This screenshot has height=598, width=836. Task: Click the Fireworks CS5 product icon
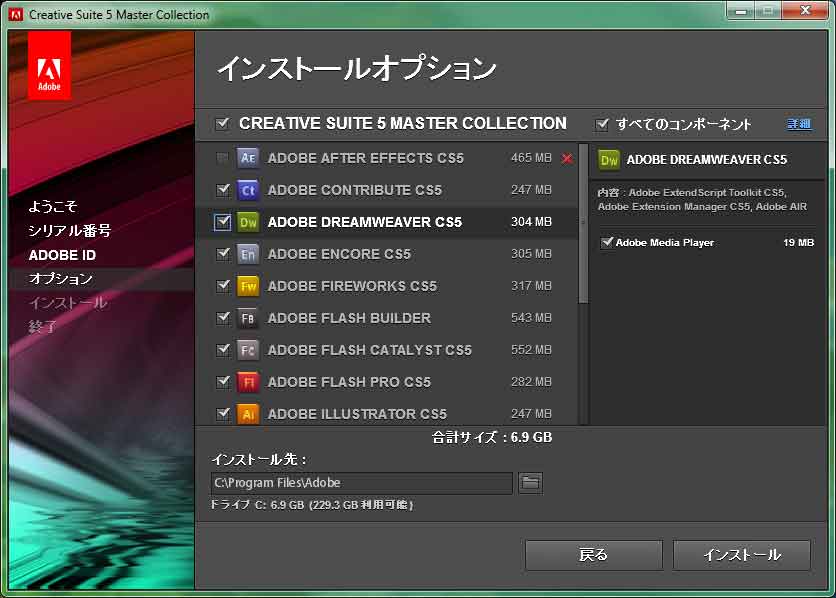coord(248,286)
